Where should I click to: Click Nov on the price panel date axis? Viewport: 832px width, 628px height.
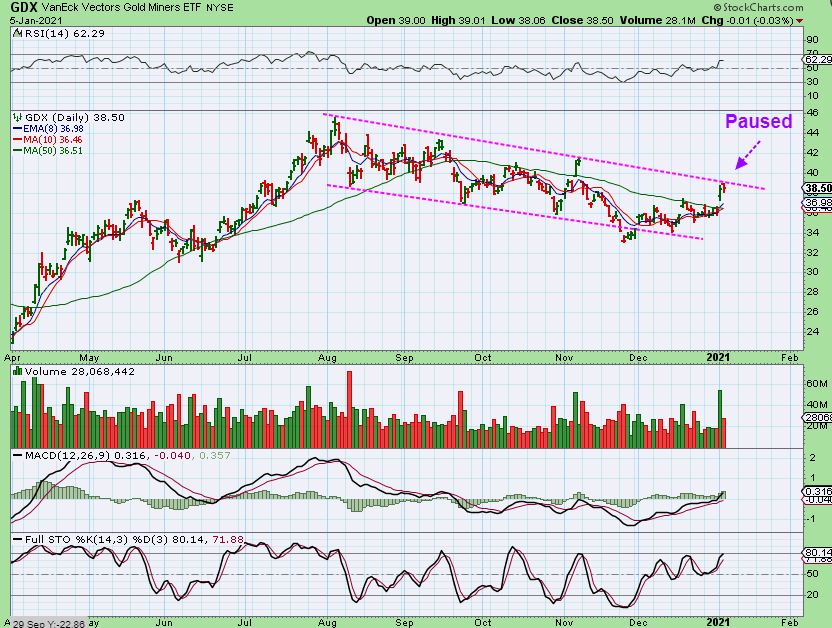click(x=564, y=357)
